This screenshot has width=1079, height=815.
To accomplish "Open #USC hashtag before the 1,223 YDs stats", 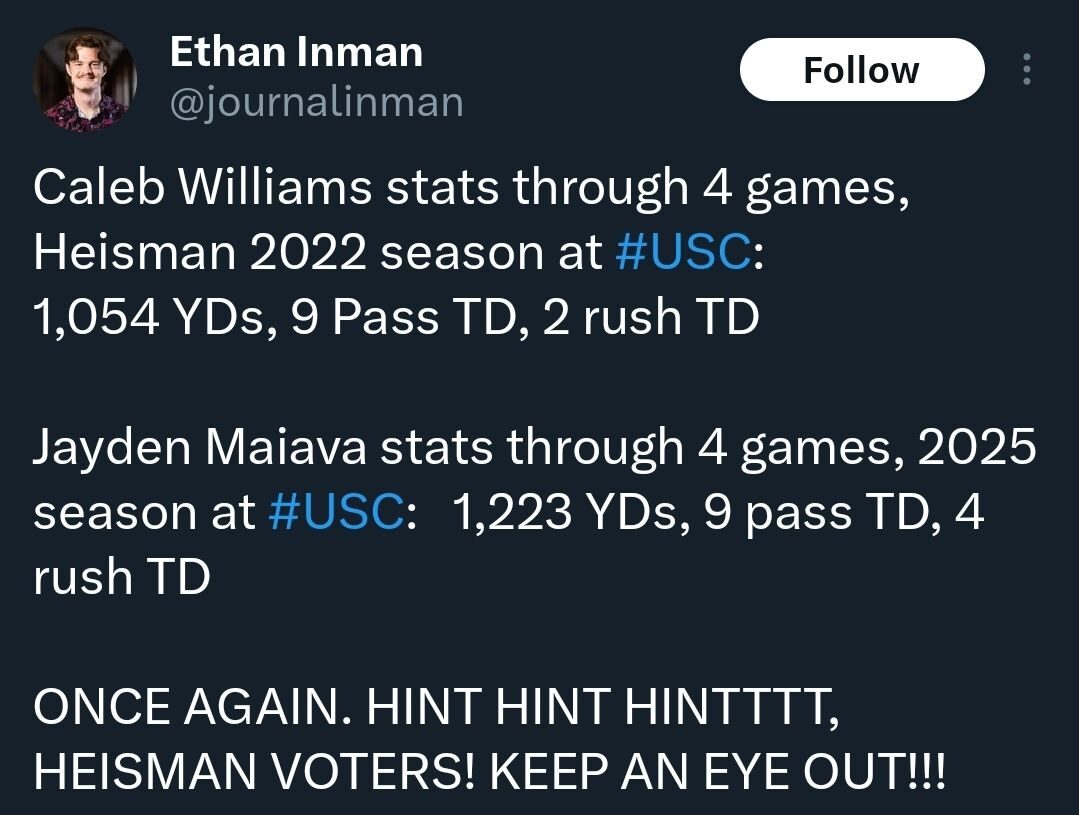I will (337, 513).
